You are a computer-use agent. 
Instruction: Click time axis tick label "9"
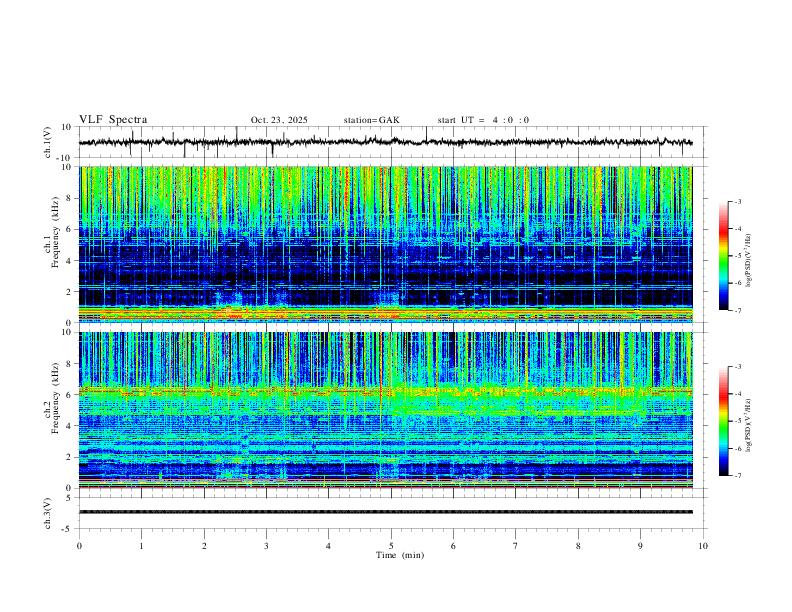[640, 546]
